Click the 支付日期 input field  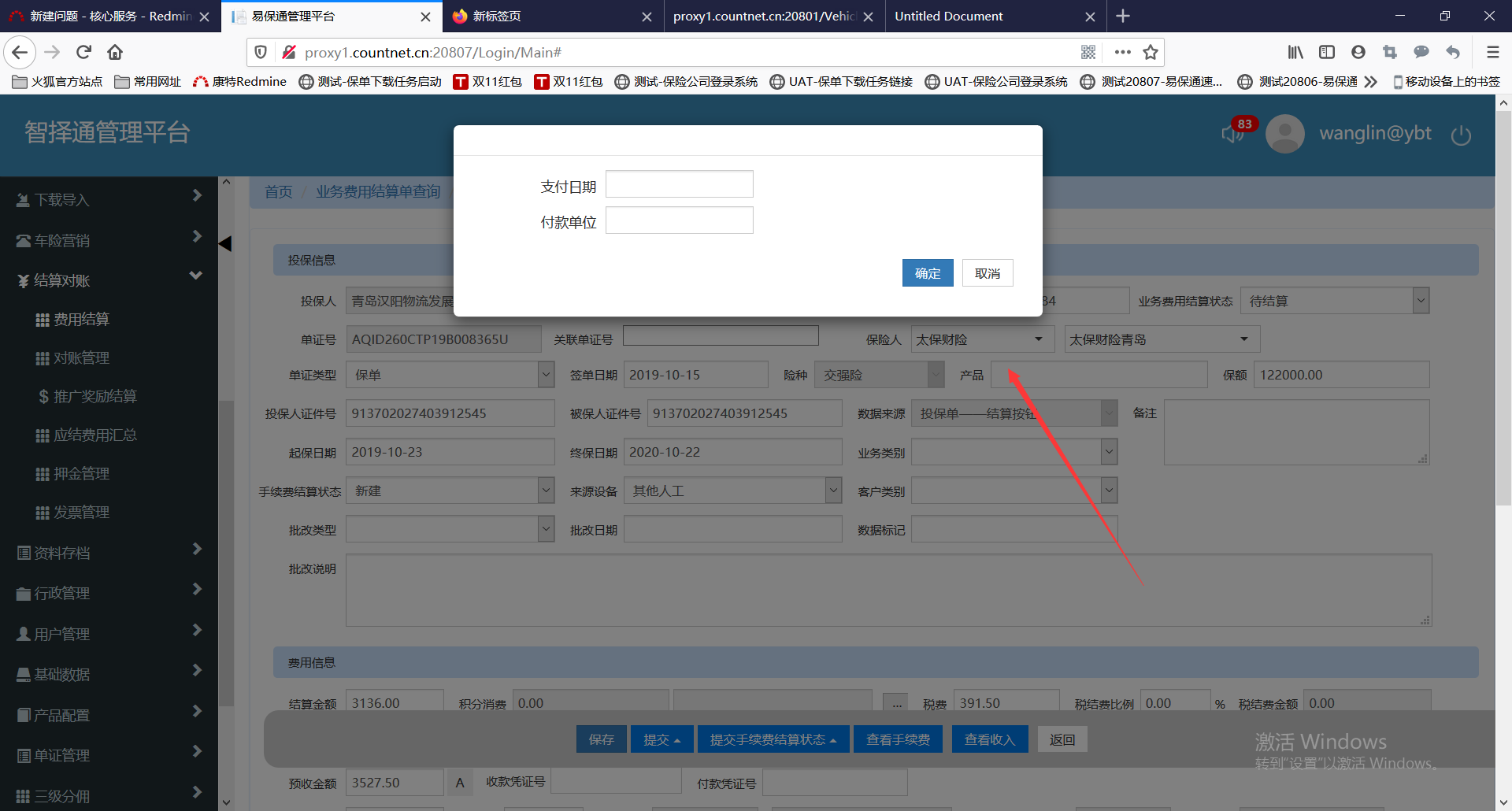click(x=679, y=184)
